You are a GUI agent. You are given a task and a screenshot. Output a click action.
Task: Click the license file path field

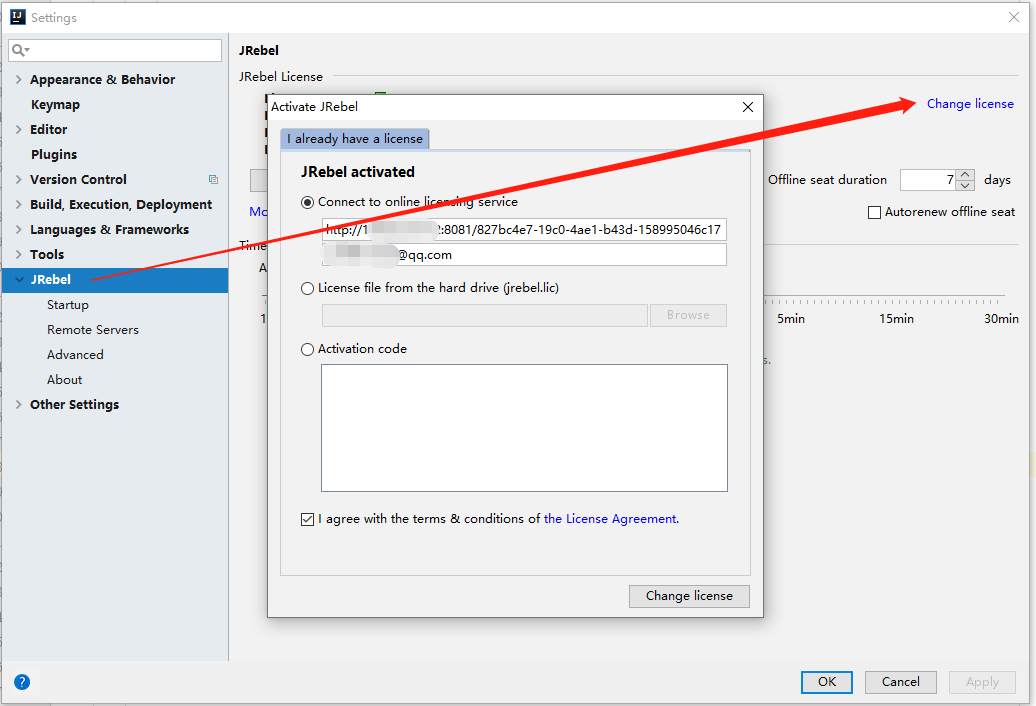pos(484,315)
